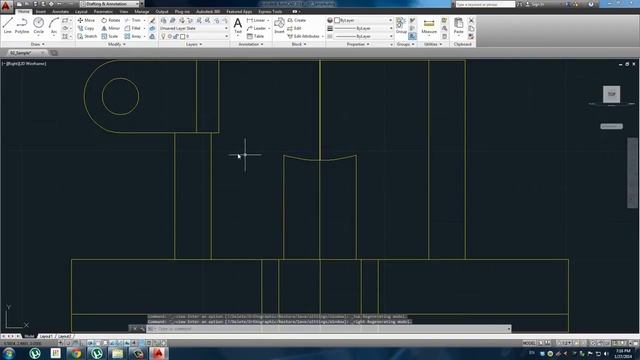
Task: Click the Mirror tool
Action: click(111, 28)
